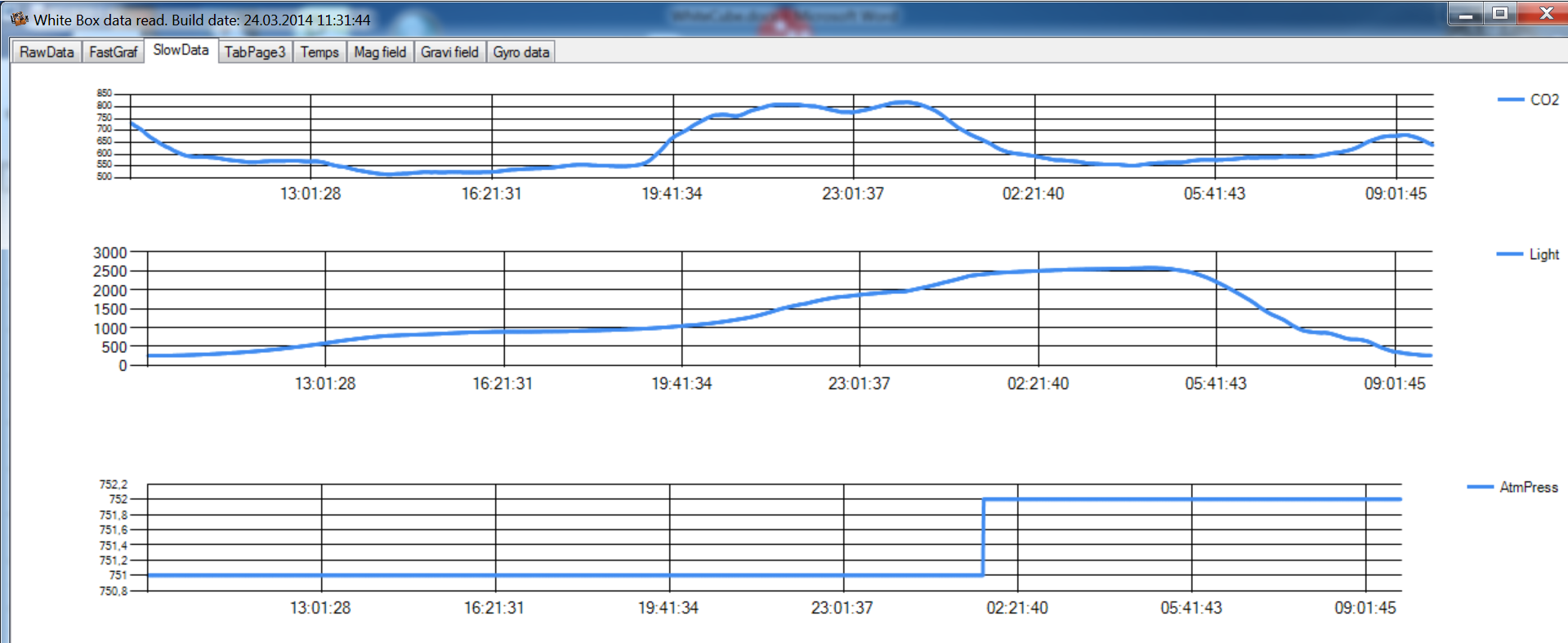Open the Gyro data tab
This screenshot has width=1568, height=643.
[521, 52]
